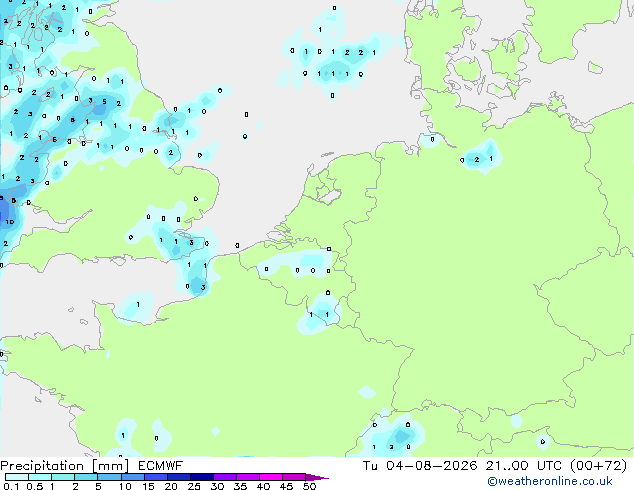Click the Precipitation [mm] title text
The image size is (634, 490).
coord(65,466)
